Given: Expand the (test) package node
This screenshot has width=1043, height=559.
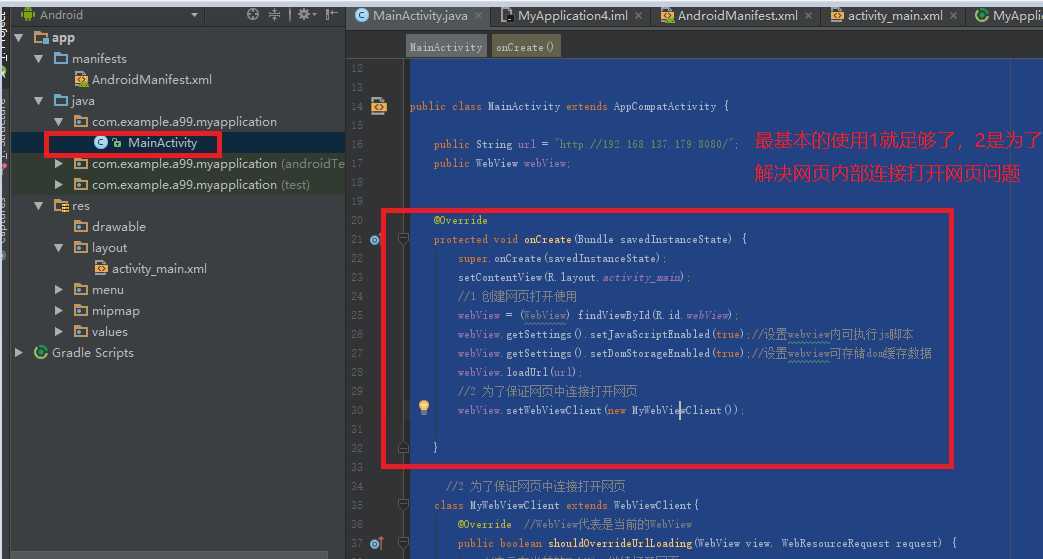Looking at the screenshot, I should [59, 184].
